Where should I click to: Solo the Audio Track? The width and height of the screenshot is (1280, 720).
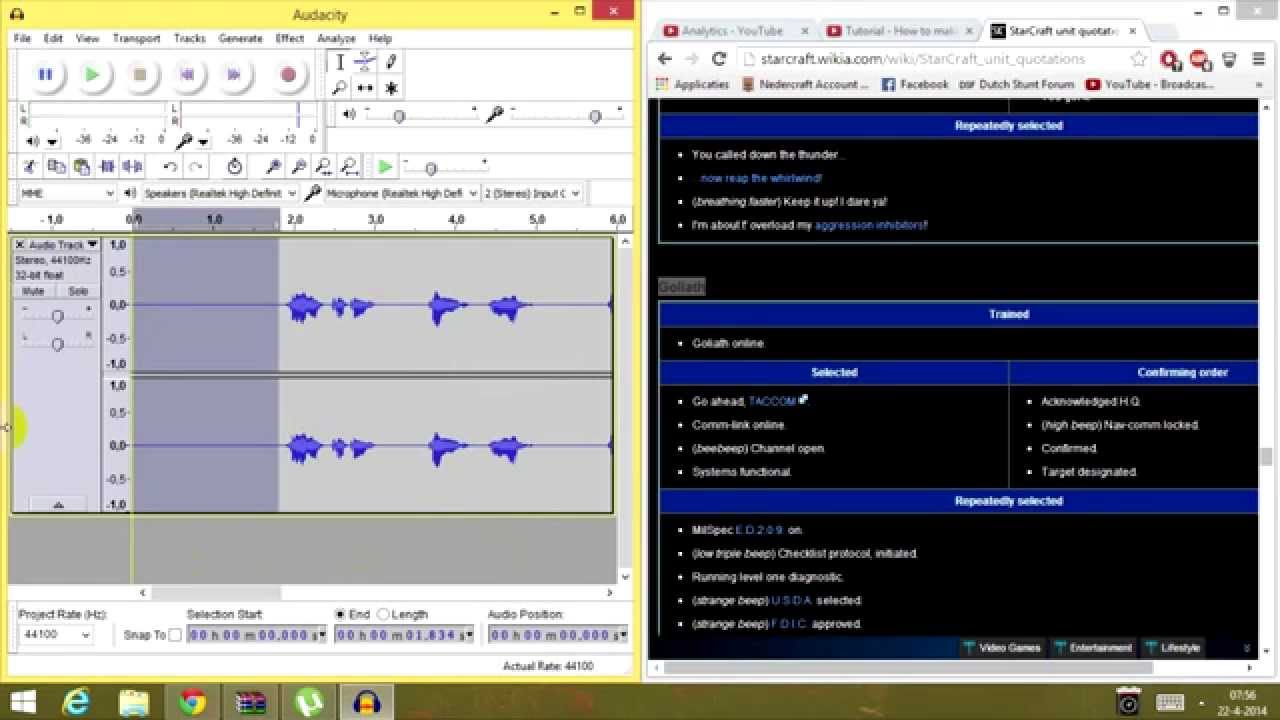pyautogui.click(x=78, y=291)
